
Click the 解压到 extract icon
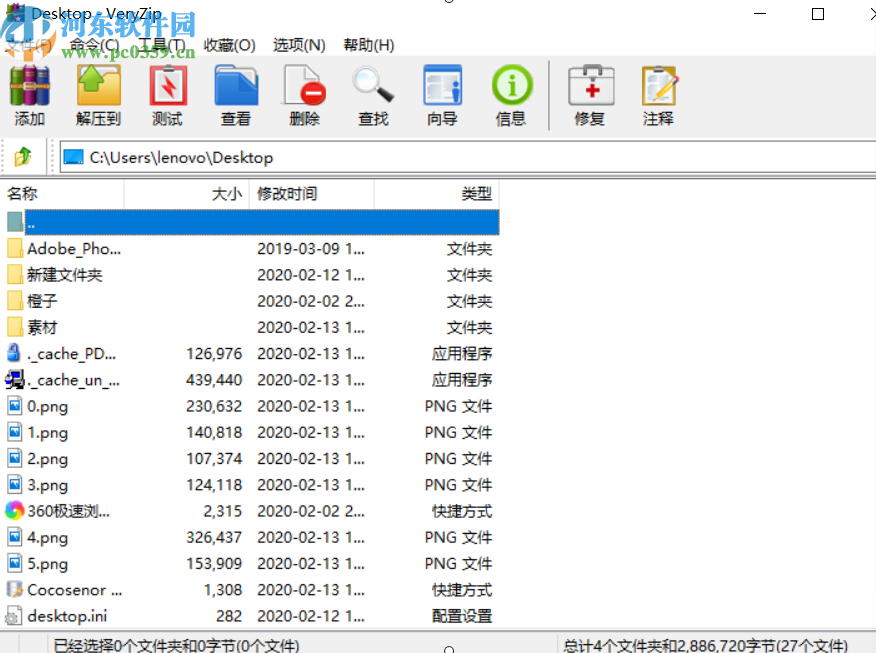(97, 90)
